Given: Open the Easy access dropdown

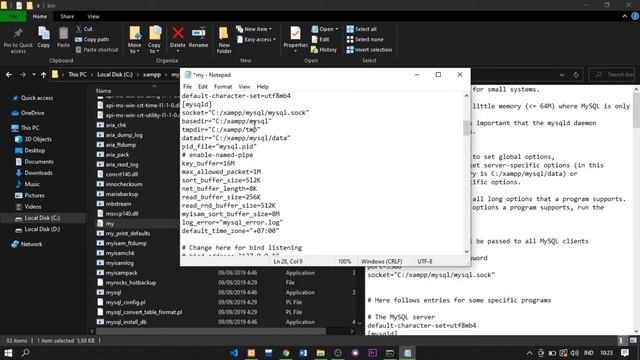Looking at the screenshot, I should (256, 40).
